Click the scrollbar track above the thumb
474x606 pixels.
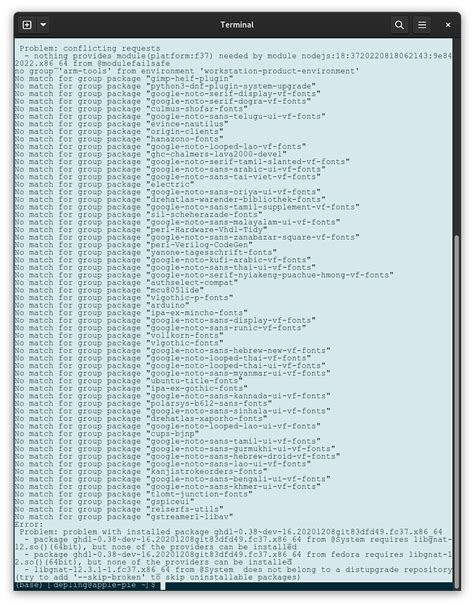click(x=457, y=135)
